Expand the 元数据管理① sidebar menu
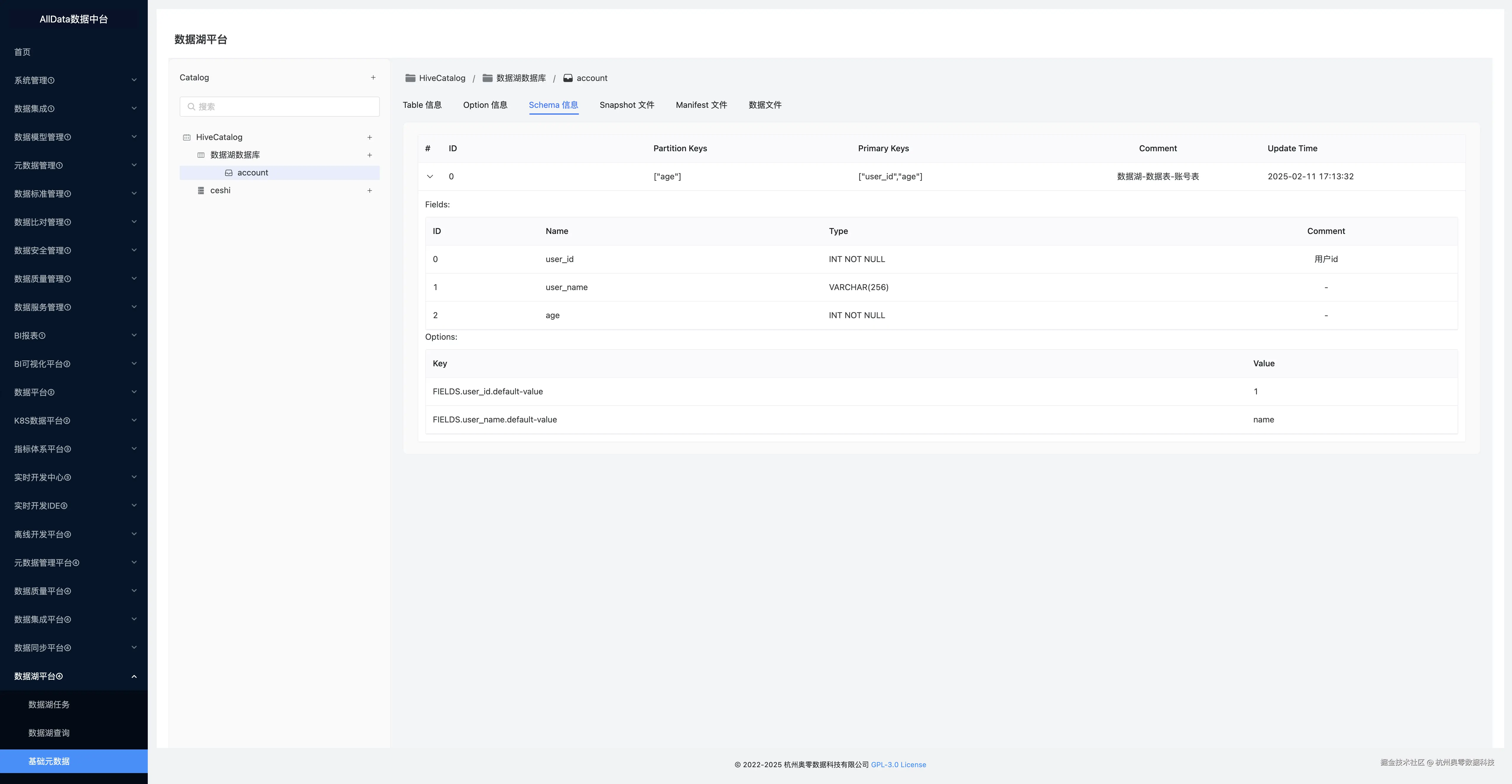 (x=73, y=165)
